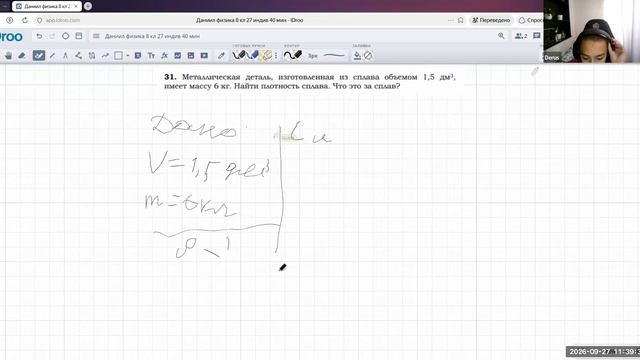The height and width of the screenshot is (360, 640).
Task: Insert a formula with fx tool
Action: click(164, 56)
